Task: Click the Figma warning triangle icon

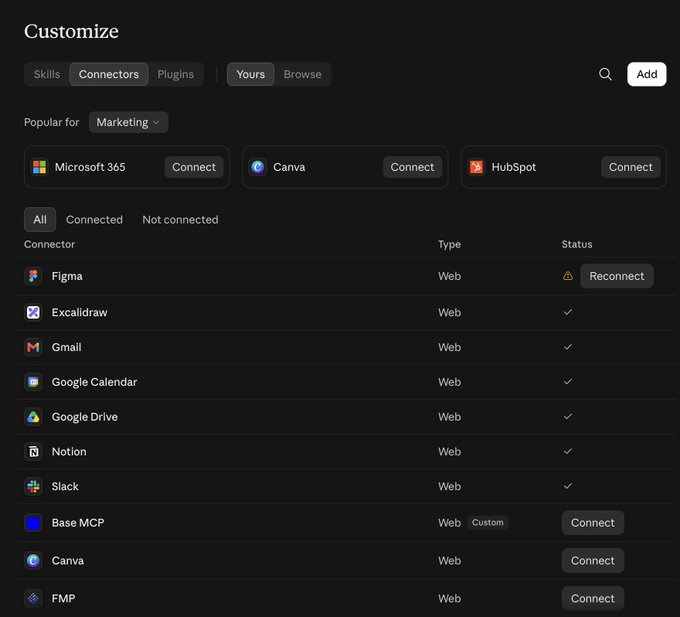Action: (x=568, y=276)
